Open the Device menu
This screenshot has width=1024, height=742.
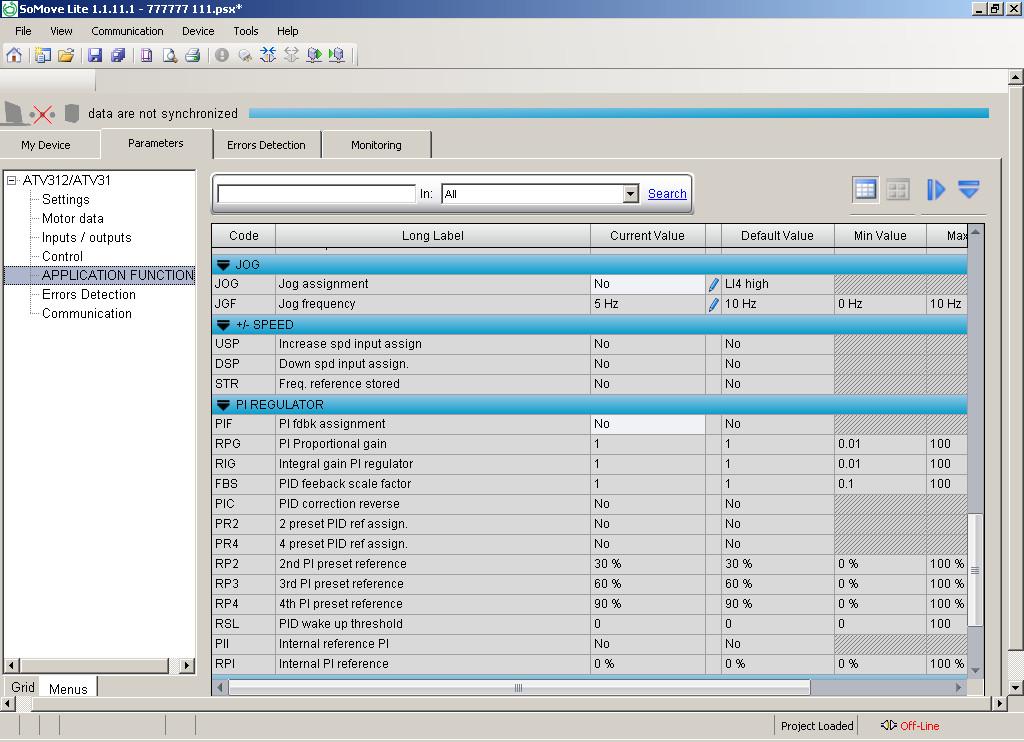(x=198, y=31)
